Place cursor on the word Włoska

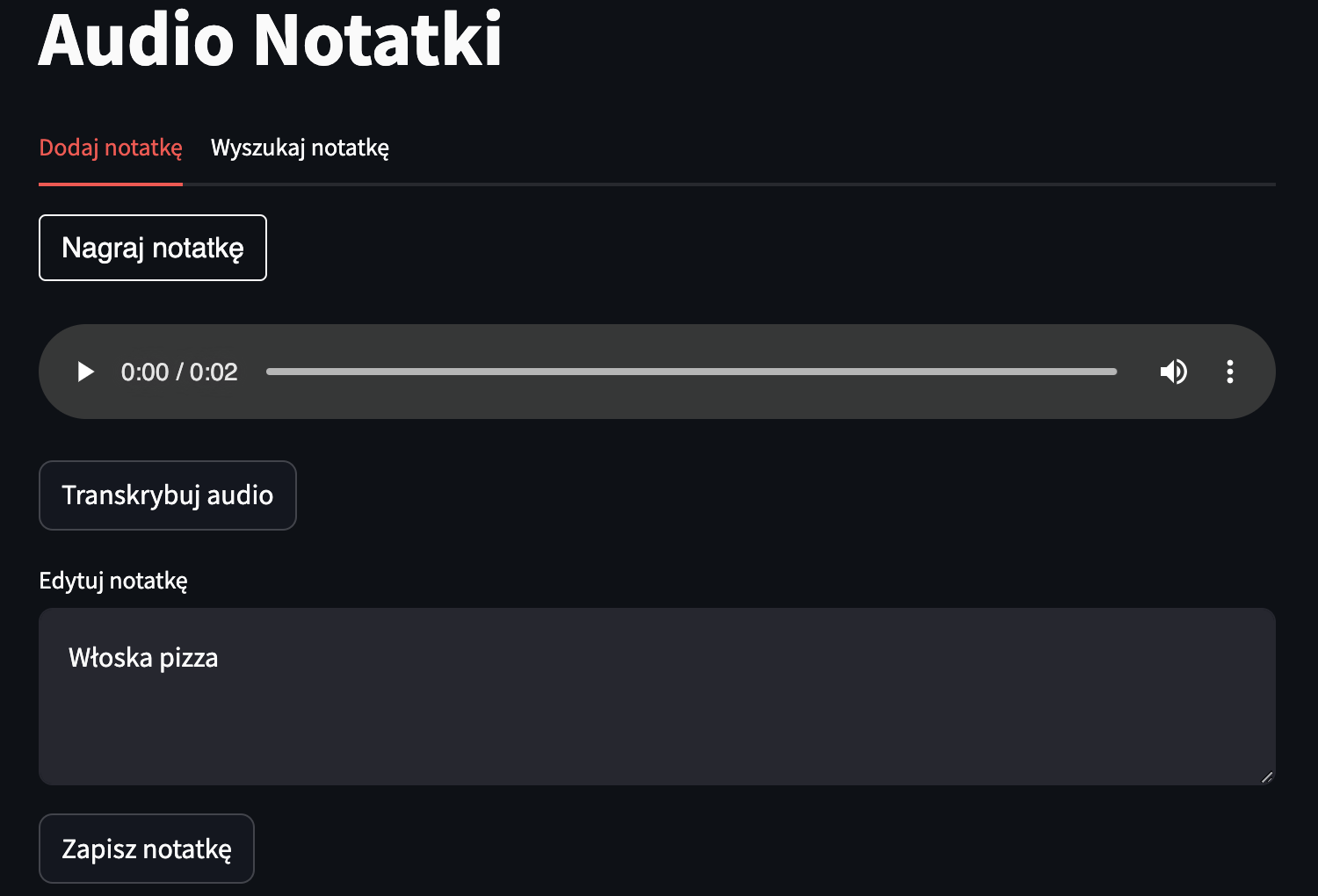[x=111, y=657]
